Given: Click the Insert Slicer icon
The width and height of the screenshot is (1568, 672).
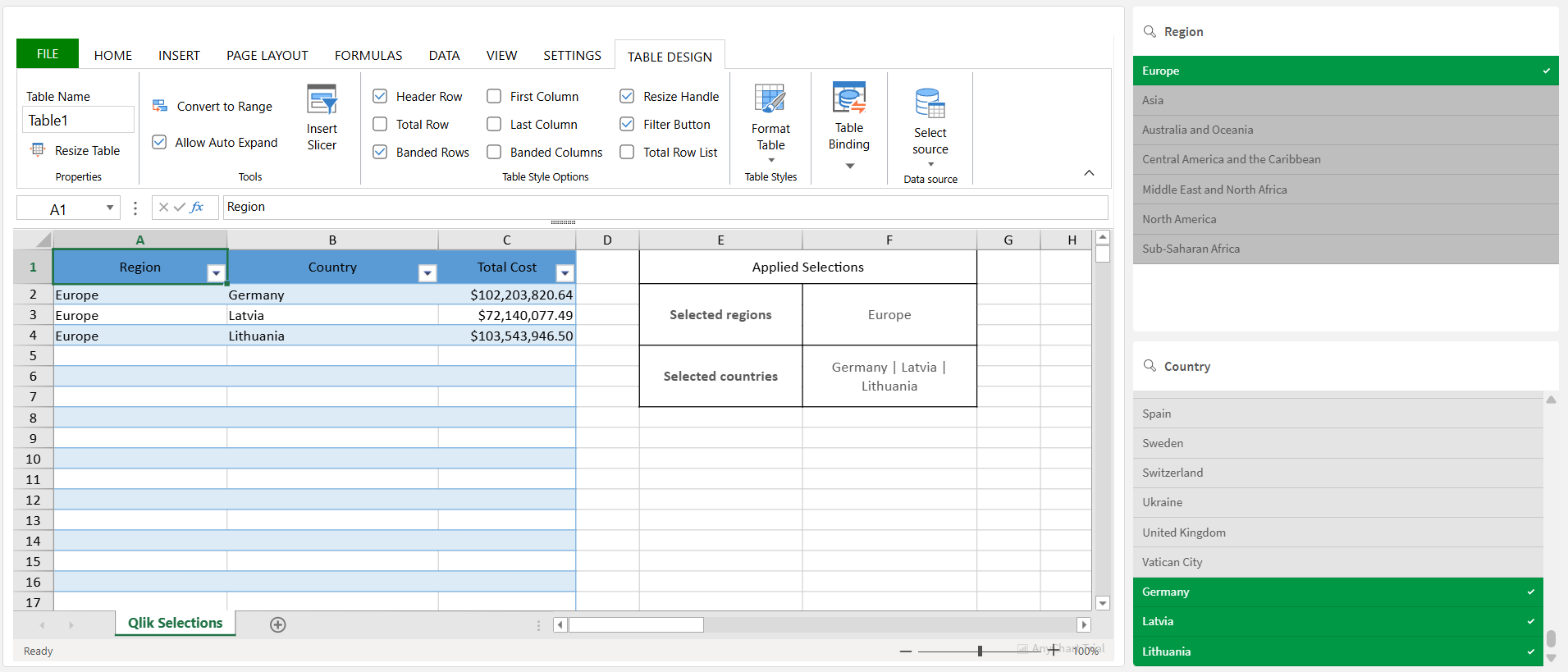Looking at the screenshot, I should point(322,101).
